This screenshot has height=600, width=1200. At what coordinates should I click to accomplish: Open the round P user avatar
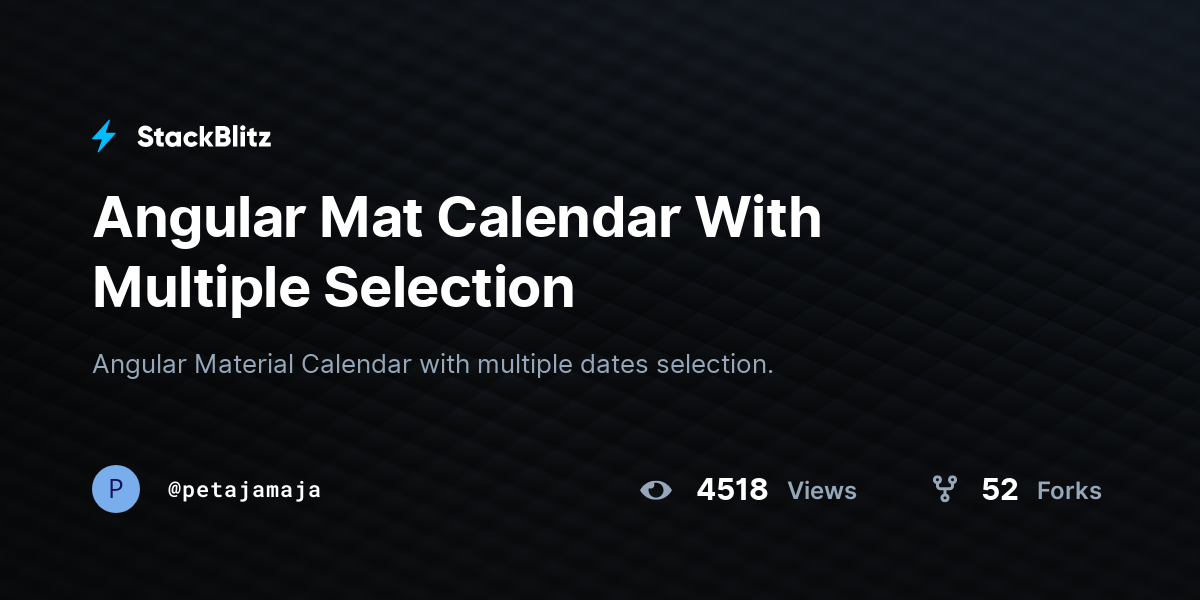click(x=116, y=489)
